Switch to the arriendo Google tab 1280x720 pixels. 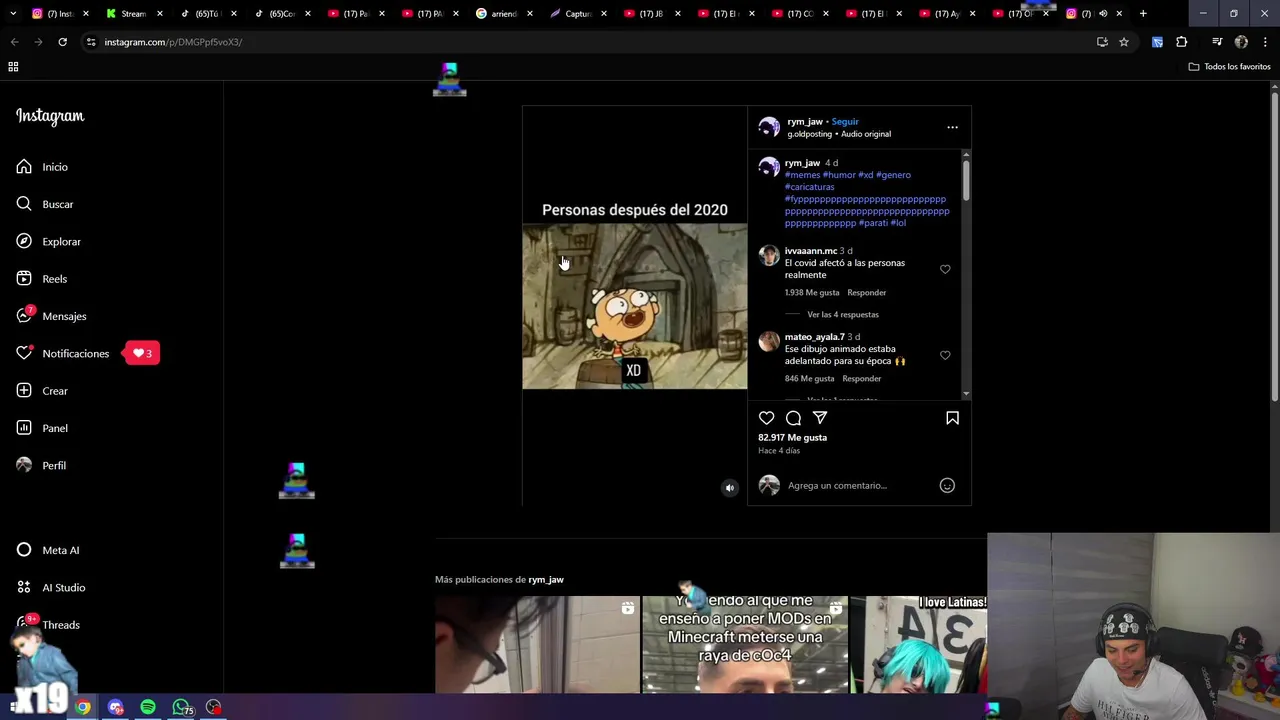(x=504, y=14)
